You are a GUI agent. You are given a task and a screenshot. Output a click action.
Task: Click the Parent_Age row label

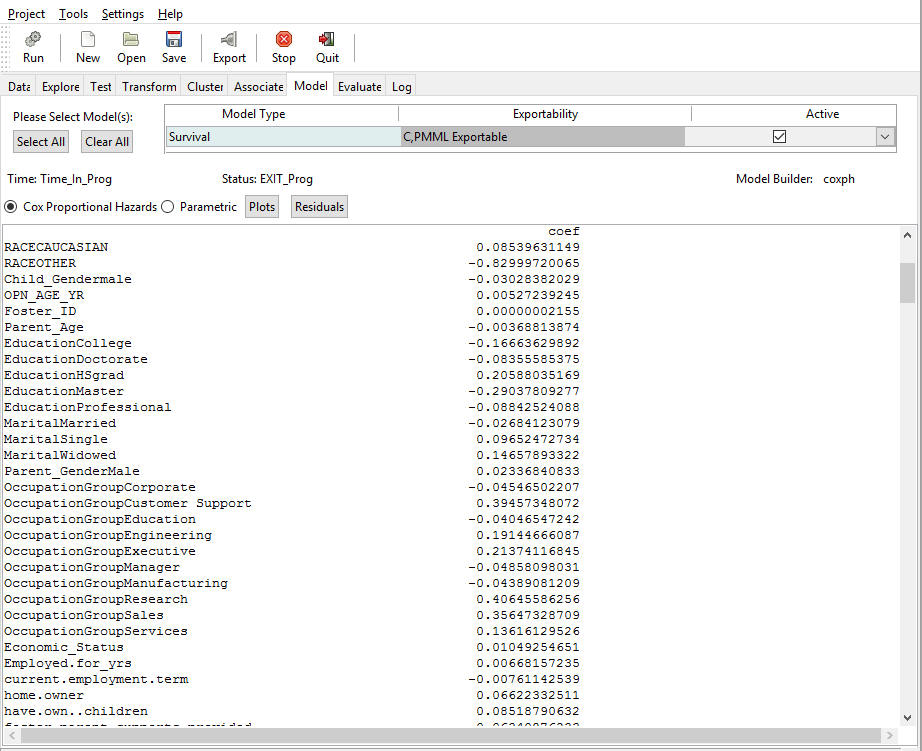(x=44, y=327)
